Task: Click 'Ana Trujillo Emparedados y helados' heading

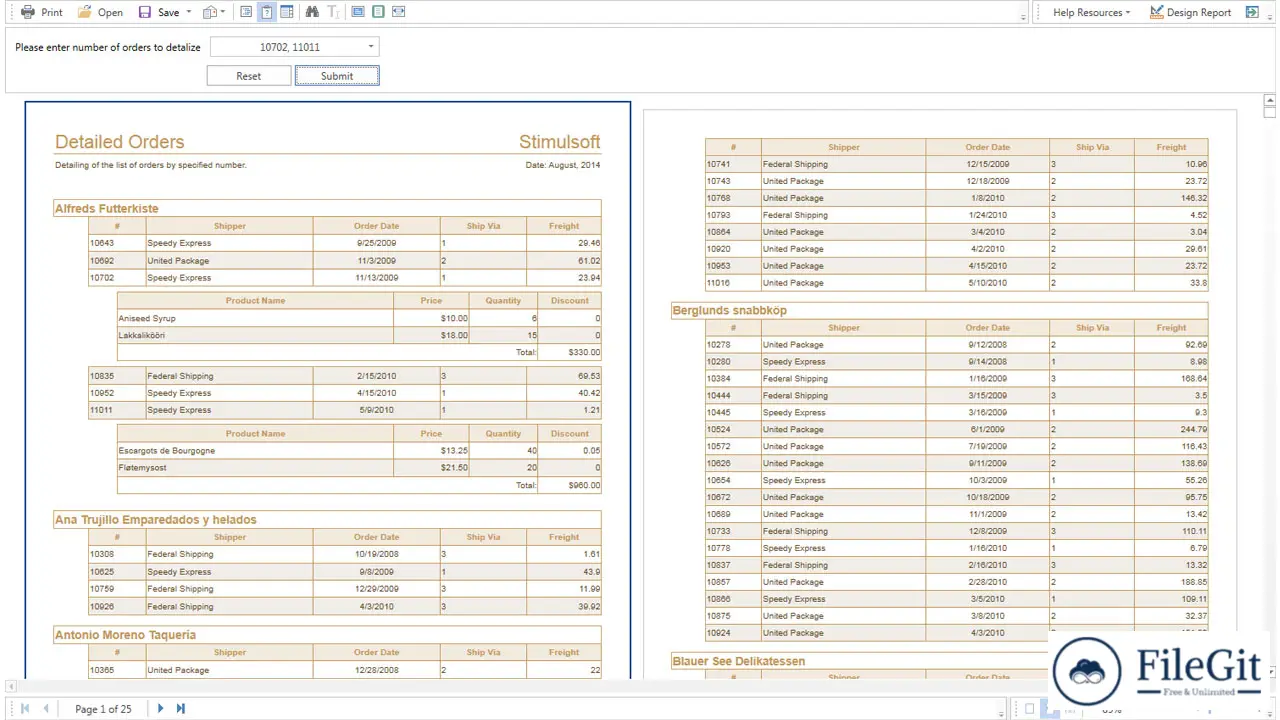Action: pos(155,520)
